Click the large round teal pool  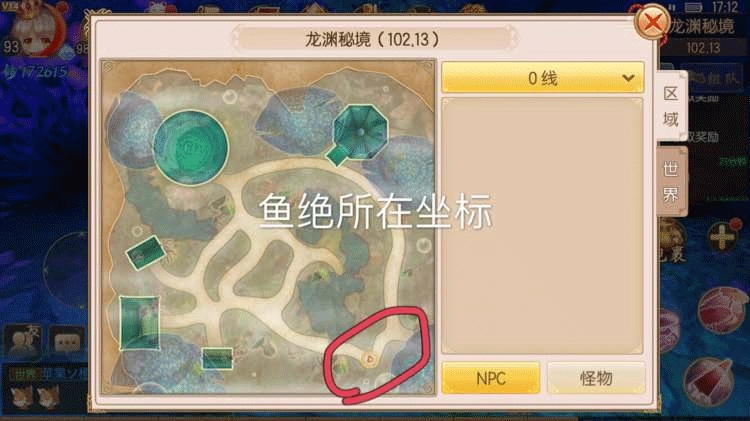coord(191,147)
